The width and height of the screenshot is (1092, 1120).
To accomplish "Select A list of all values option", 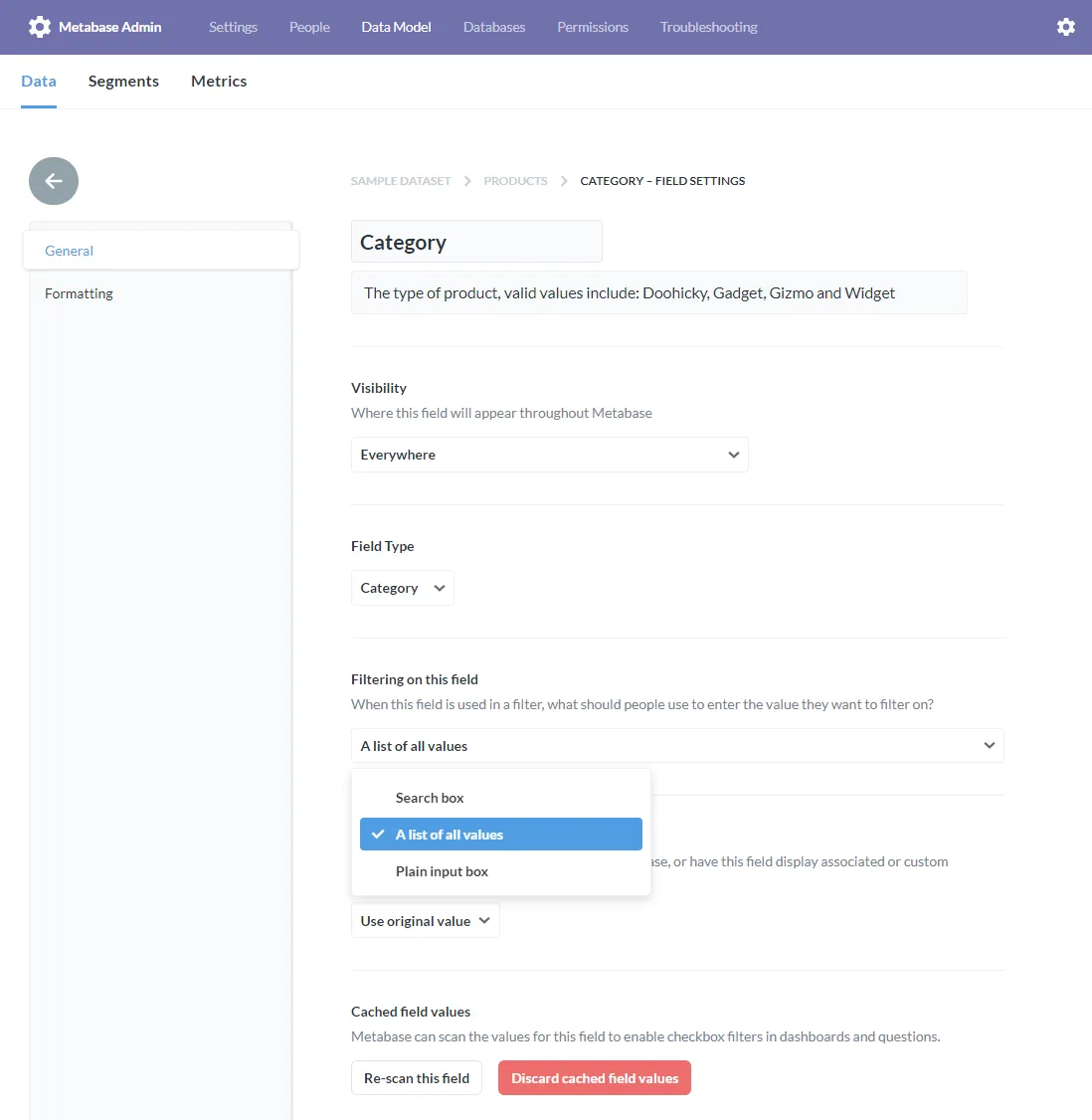I will click(449, 834).
